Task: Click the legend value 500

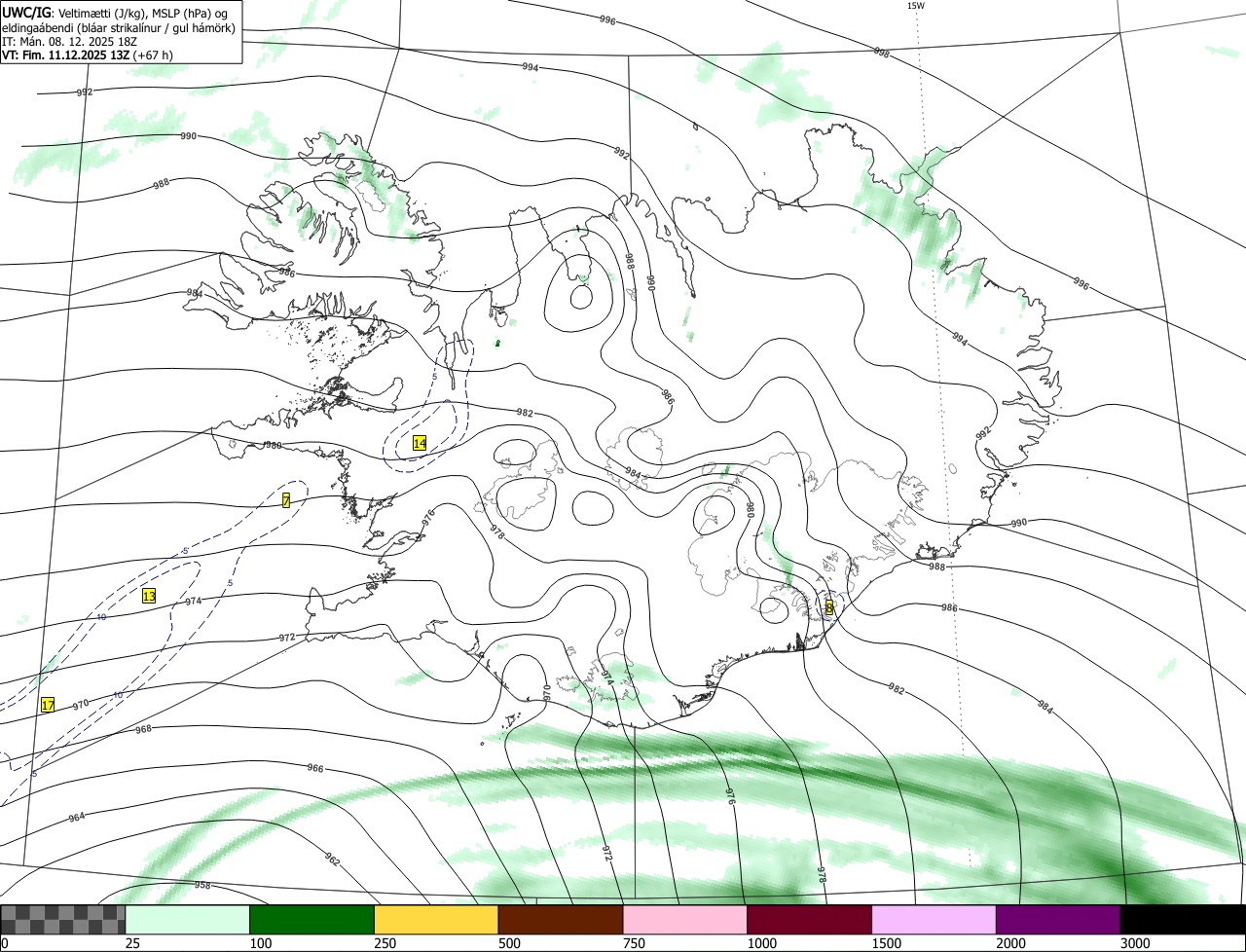Action: point(509,943)
